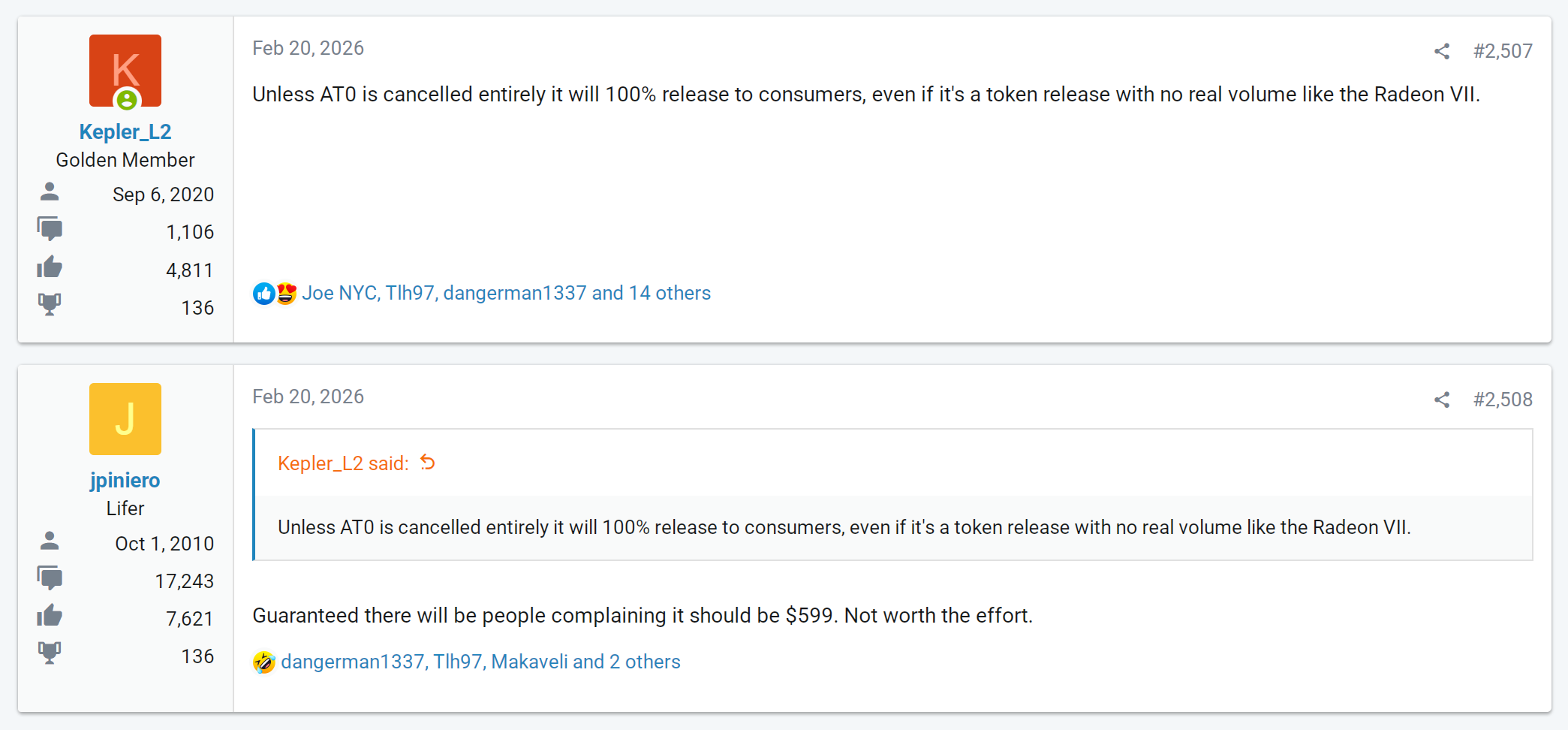Click the online status badge on Kepler_L2's avatar
The height and width of the screenshot is (730, 1568).
127,99
